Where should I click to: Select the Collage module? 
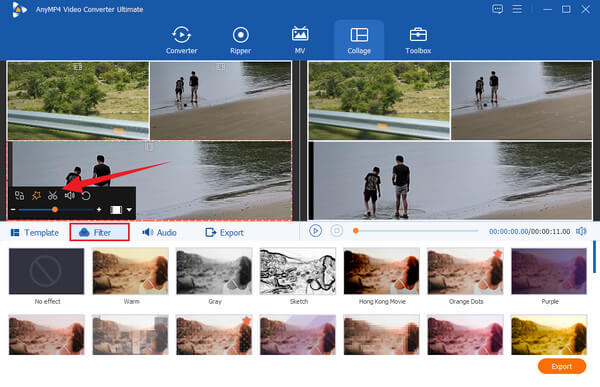[359, 39]
